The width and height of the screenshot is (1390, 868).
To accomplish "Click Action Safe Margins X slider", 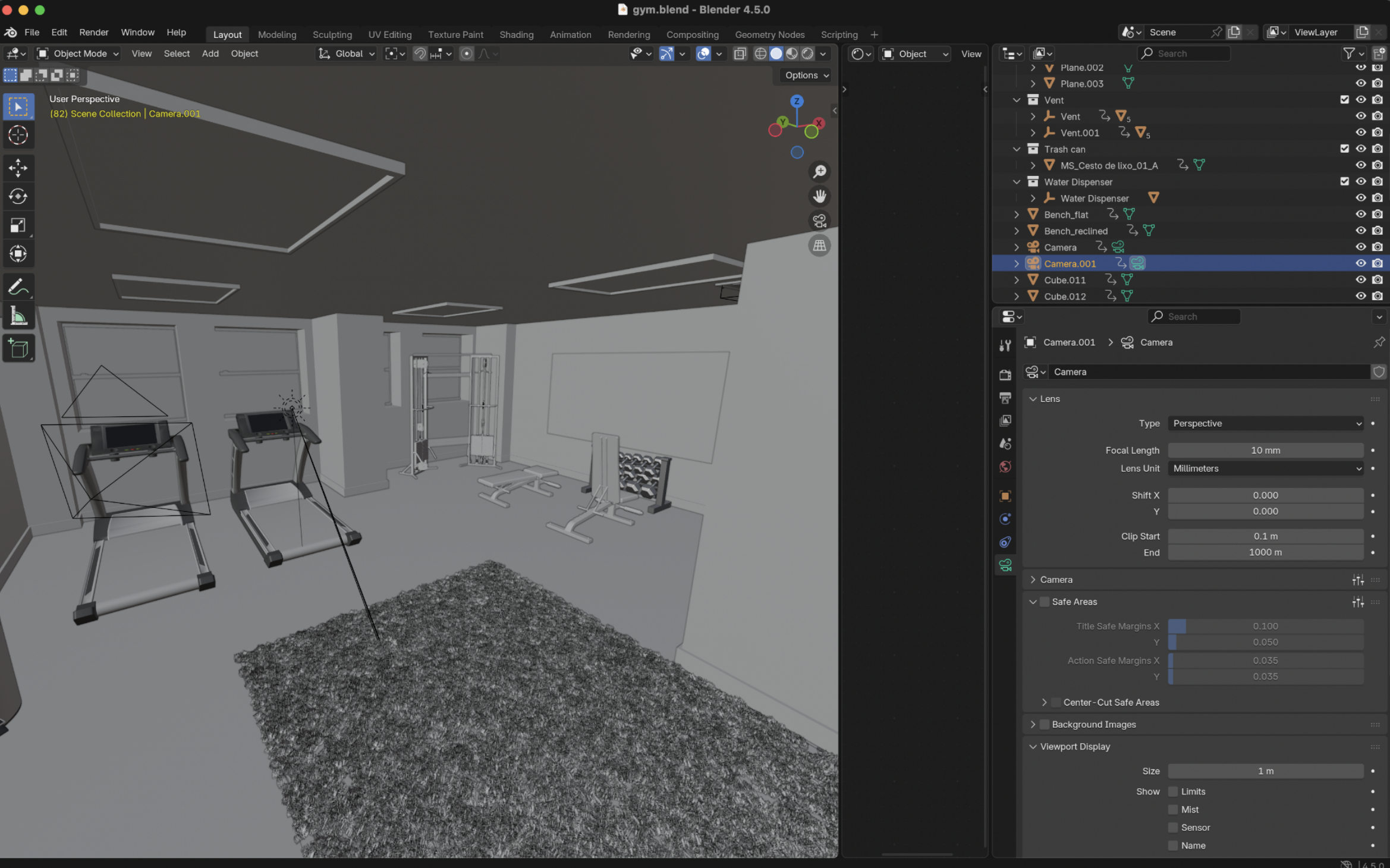I will click(x=1265, y=661).
